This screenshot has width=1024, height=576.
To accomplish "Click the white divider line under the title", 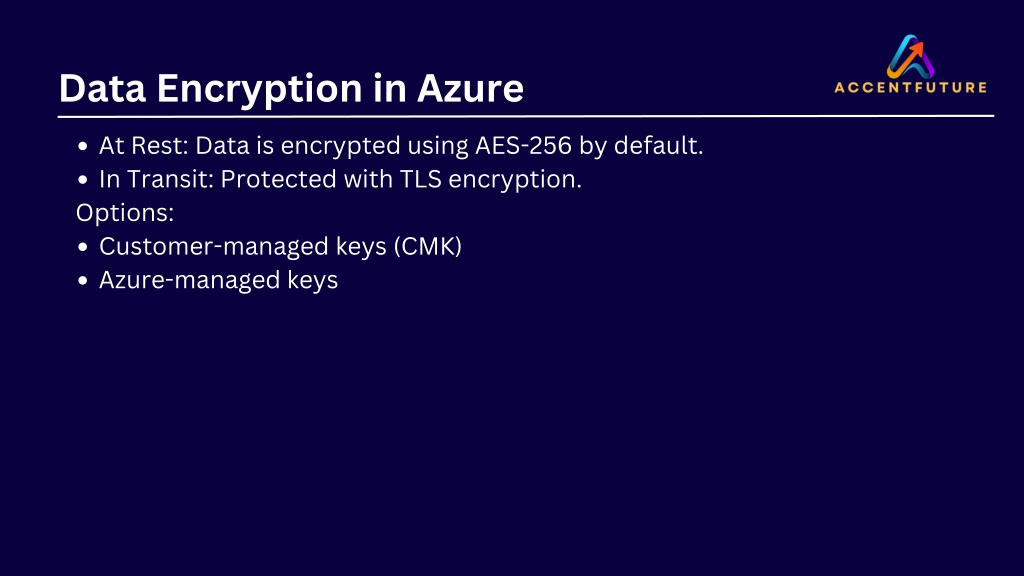I will coord(526,116).
